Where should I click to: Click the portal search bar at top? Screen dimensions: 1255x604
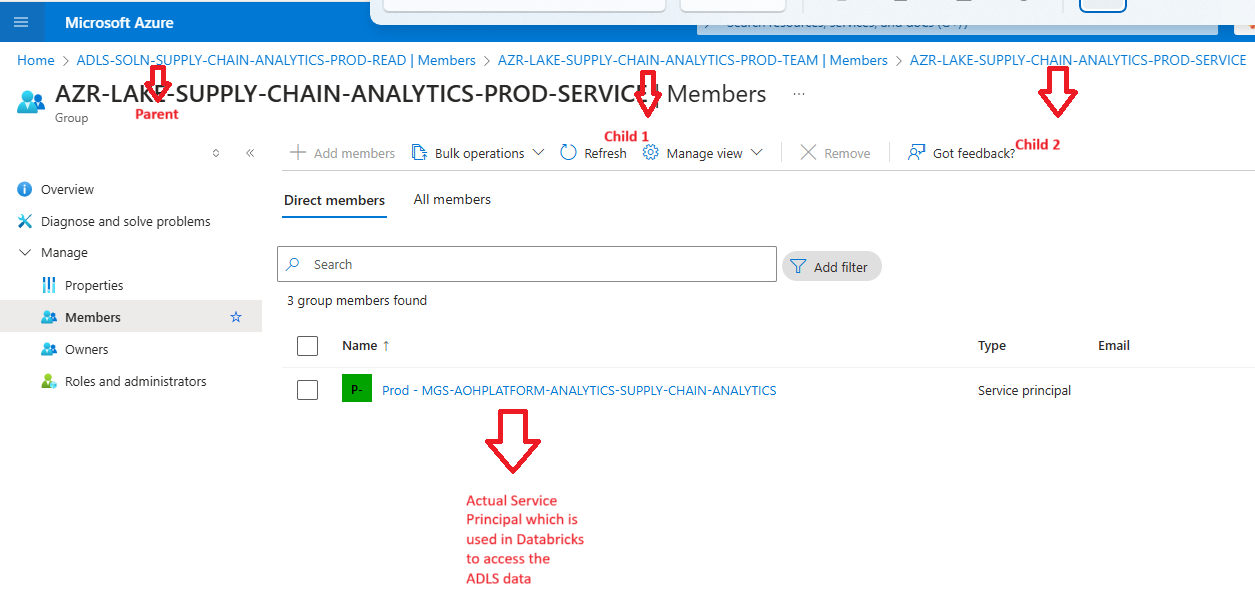tap(957, 23)
